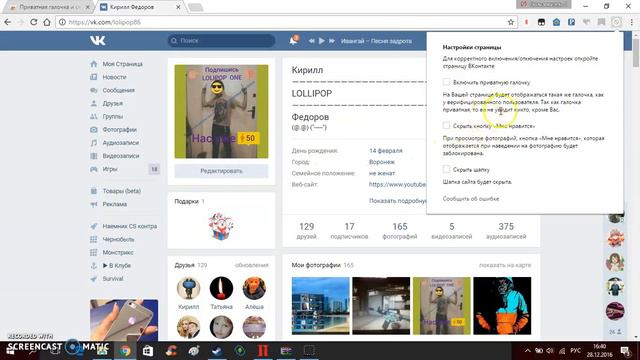Click the Редактировать button under profile photo
Viewport: 640px width, 360px height.
(221, 171)
